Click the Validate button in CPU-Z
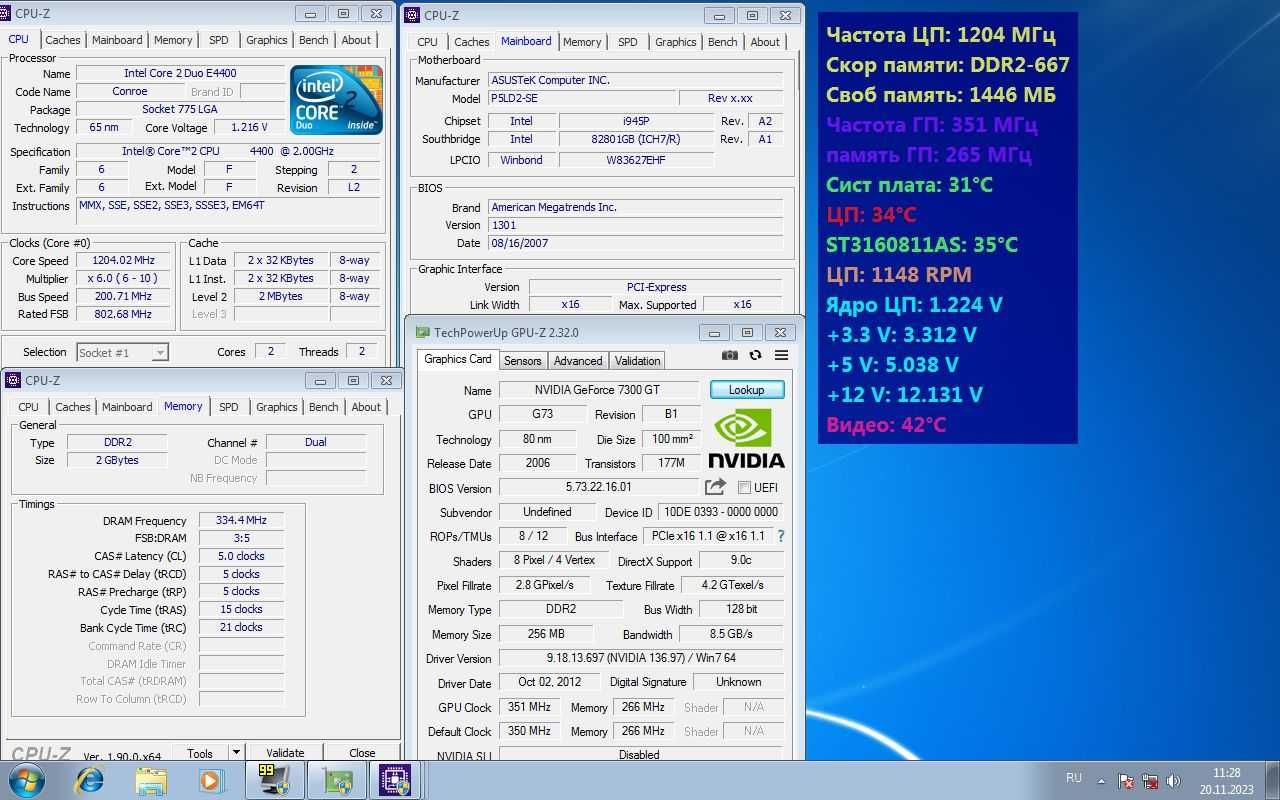The height and width of the screenshot is (800, 1280). click(285, 753)
